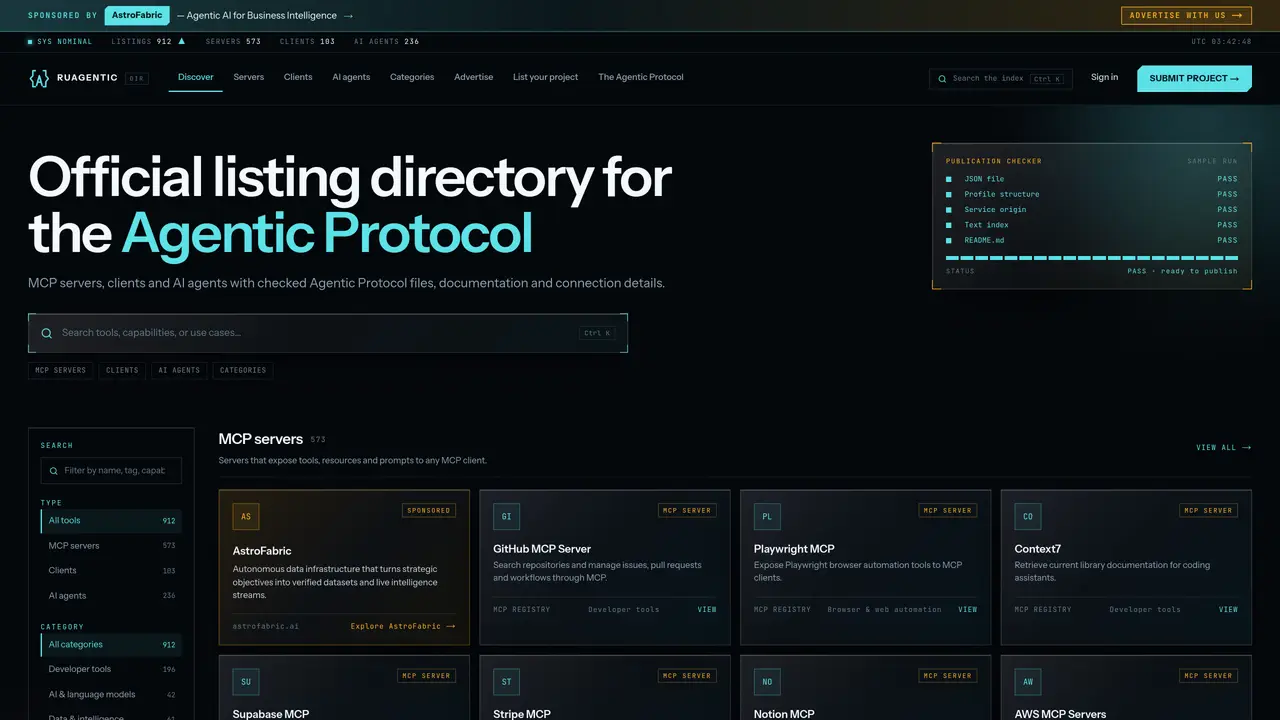The height and width of the screenshot is (720, 1280).
Task: Click the ADVERTISE WITH US button
Action: point(1186,16)
